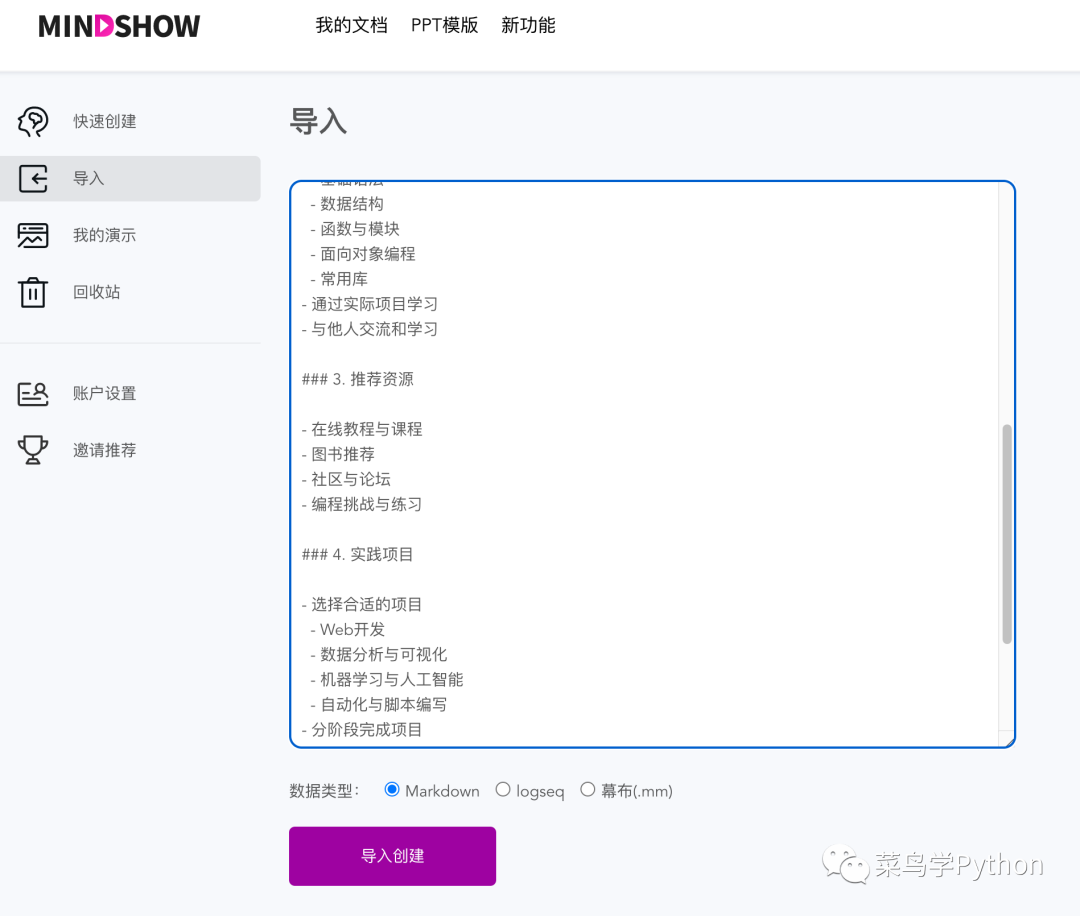The height and width of the screenshot is (916, 1080).
Task: Click the My Presentations picture icon
Action: click(32, 236)
